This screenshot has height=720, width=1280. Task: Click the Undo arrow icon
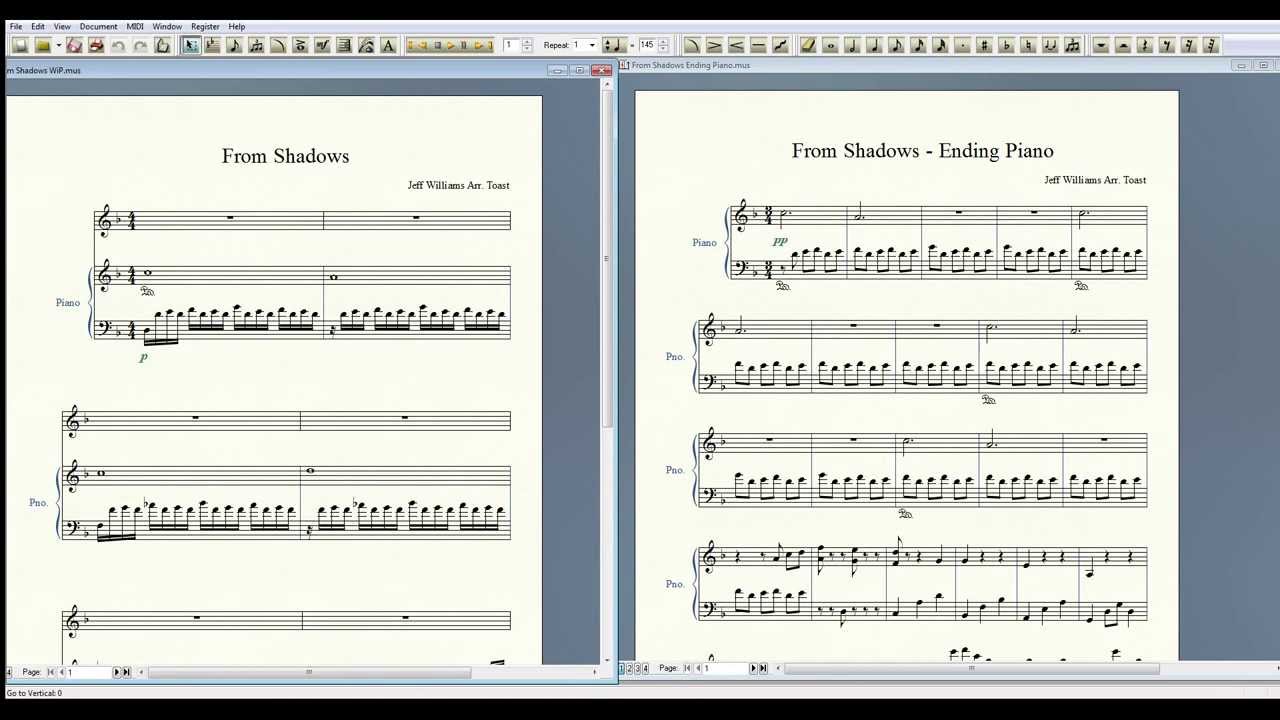click(118, 45)
